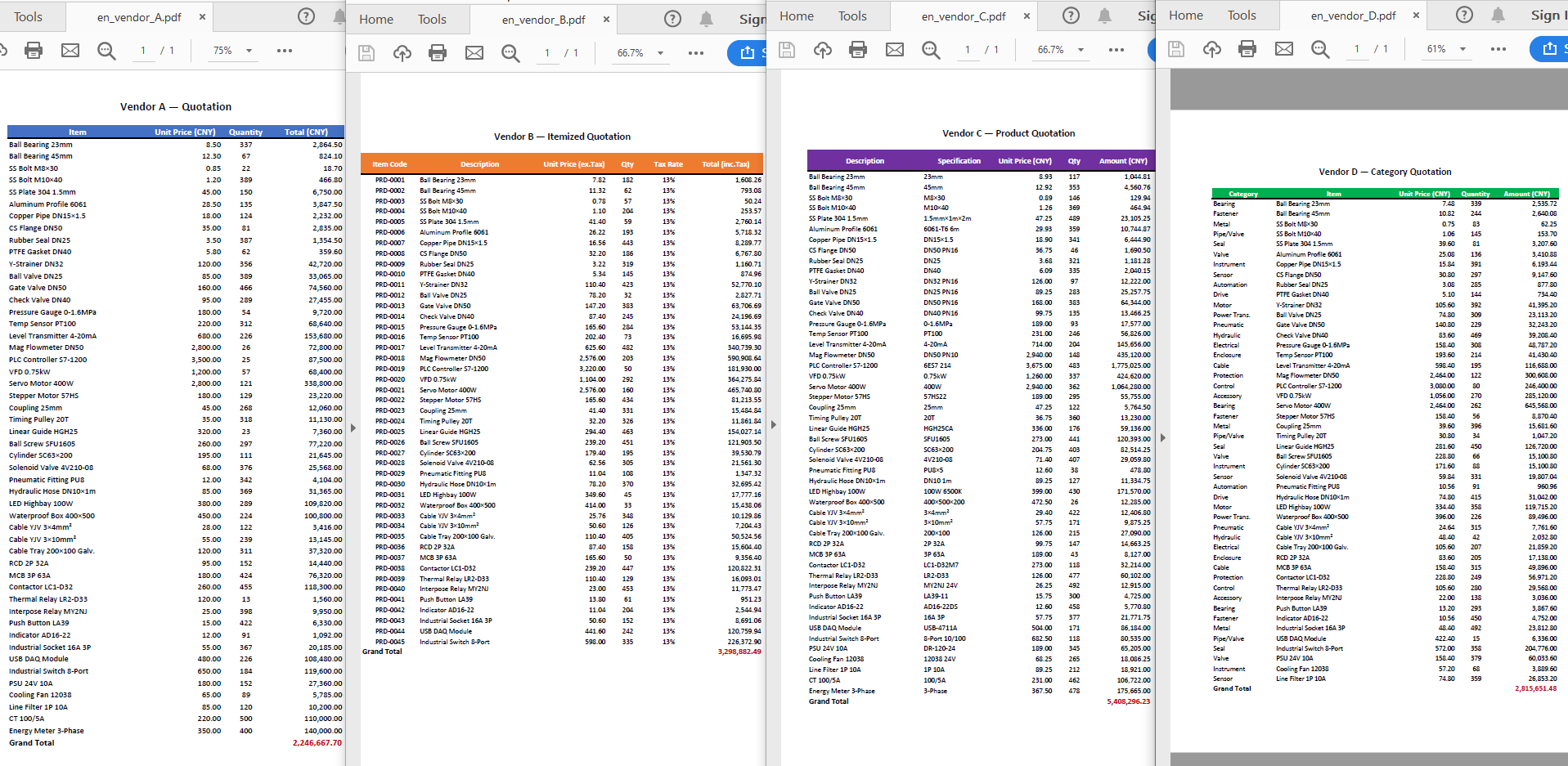Open find magnifier in en_vendor_D.pdf window
1568x766 pixels.
tap(1320, 50)
